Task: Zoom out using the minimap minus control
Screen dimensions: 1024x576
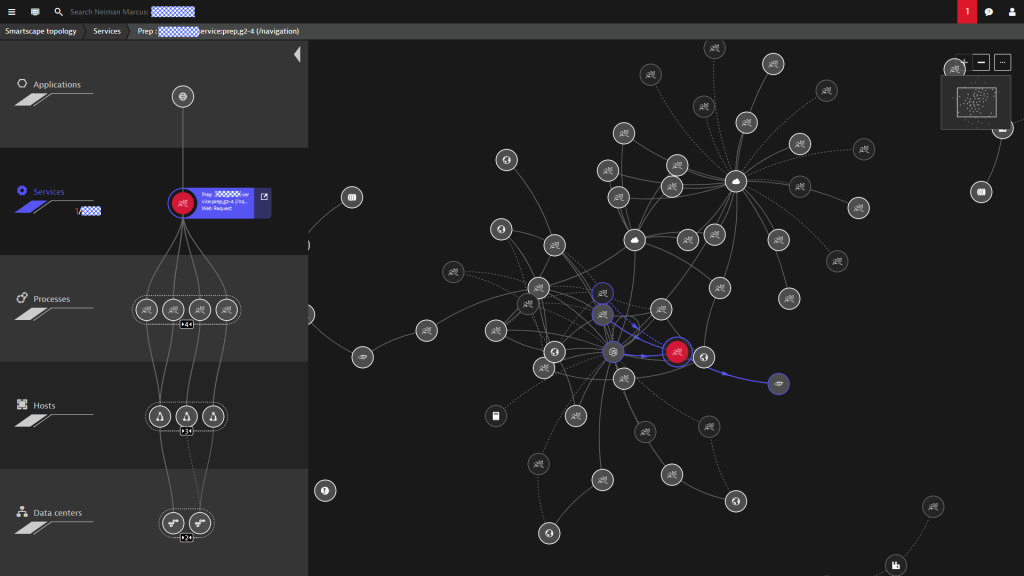Action: tap(981, 61)
